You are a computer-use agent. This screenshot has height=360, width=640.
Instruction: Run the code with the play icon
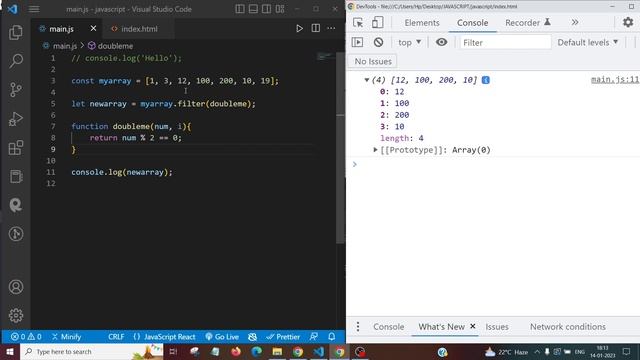tap(299, 28)
